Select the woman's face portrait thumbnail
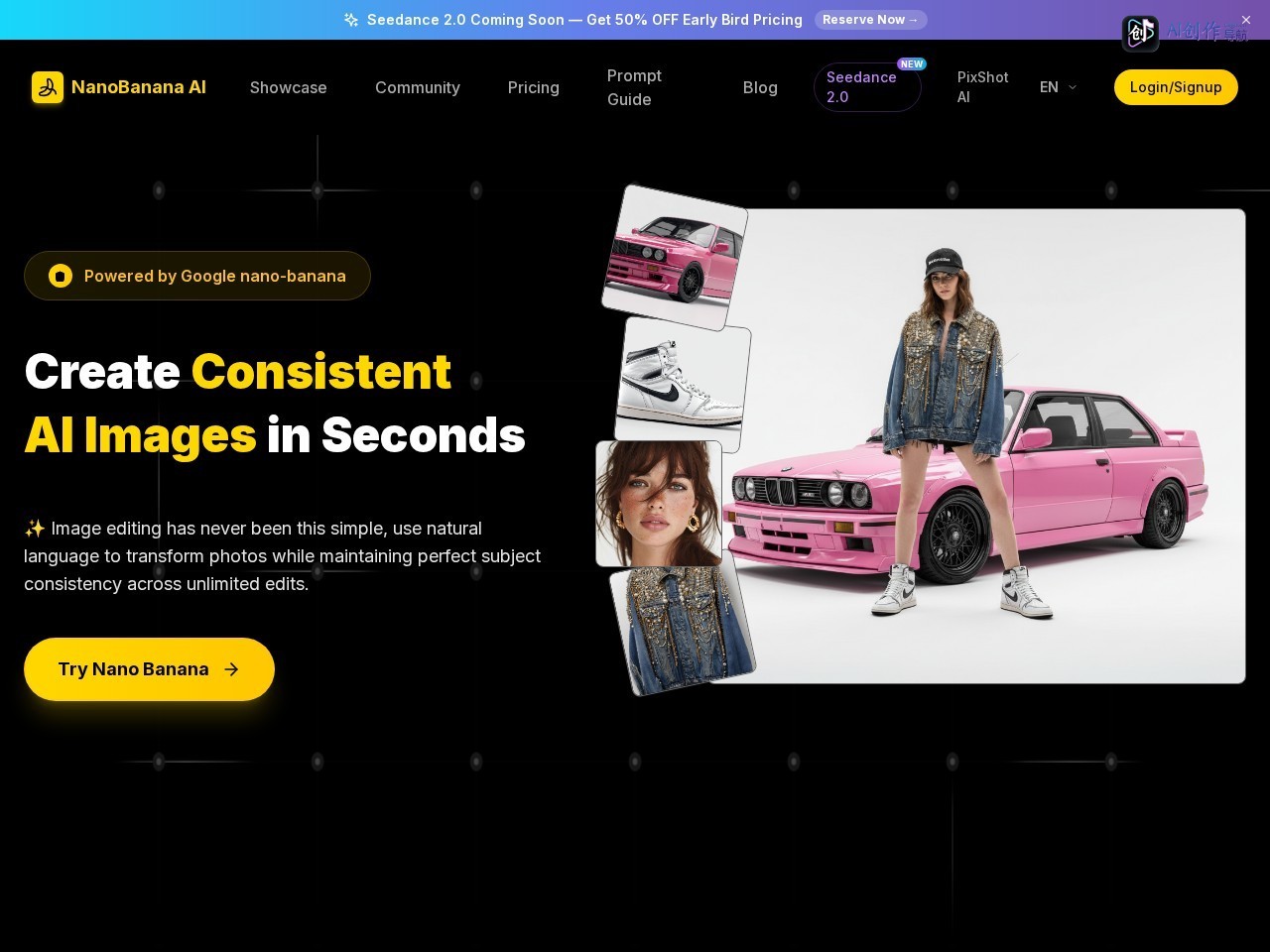Screen dimensions: 1270x952 [x=659, y=504]
